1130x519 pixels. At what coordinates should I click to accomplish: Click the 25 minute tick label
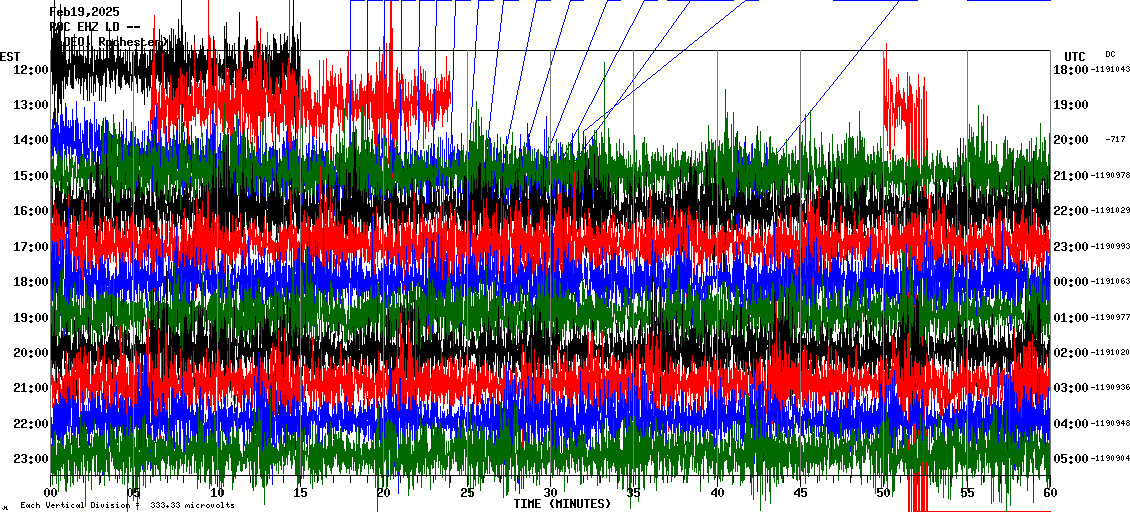point(467,493)
